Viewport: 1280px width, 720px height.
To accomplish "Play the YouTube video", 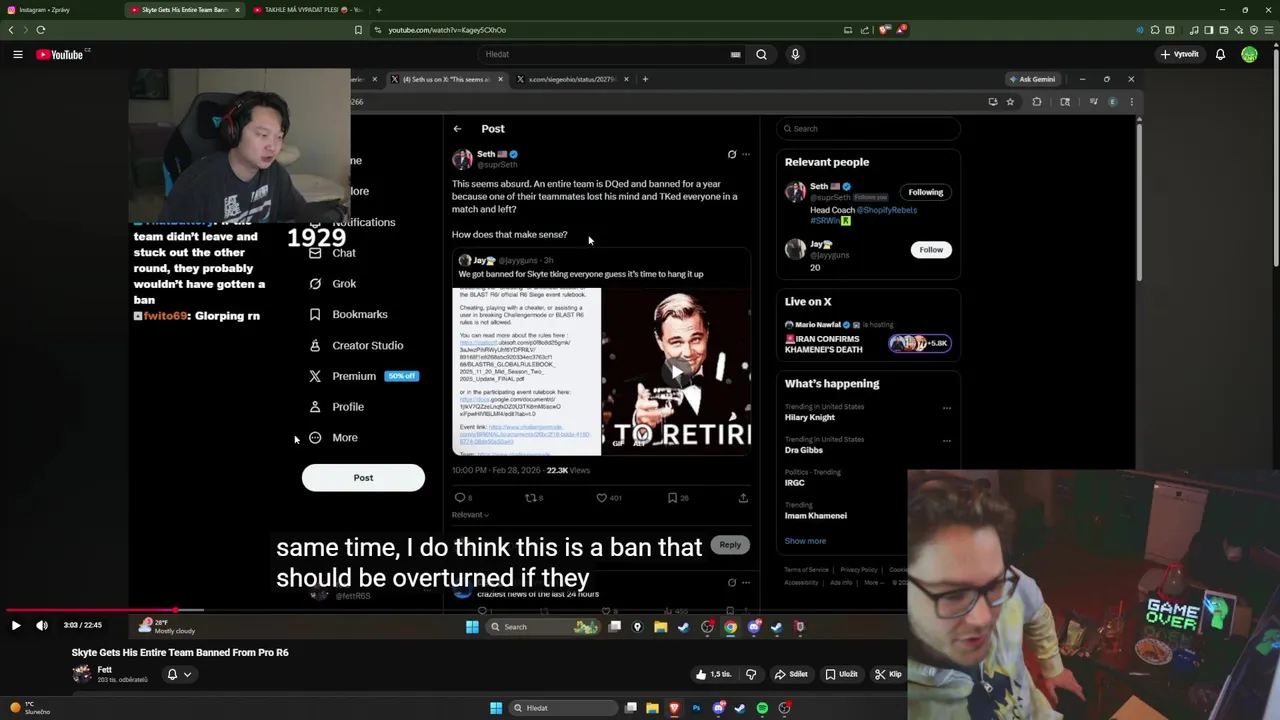I will [16, 625].
